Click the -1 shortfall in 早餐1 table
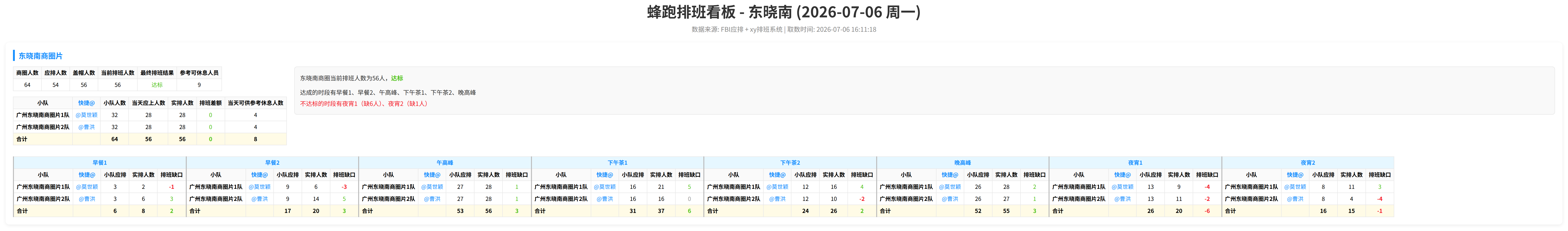1568x231 pixels. [x=172, y=187]
